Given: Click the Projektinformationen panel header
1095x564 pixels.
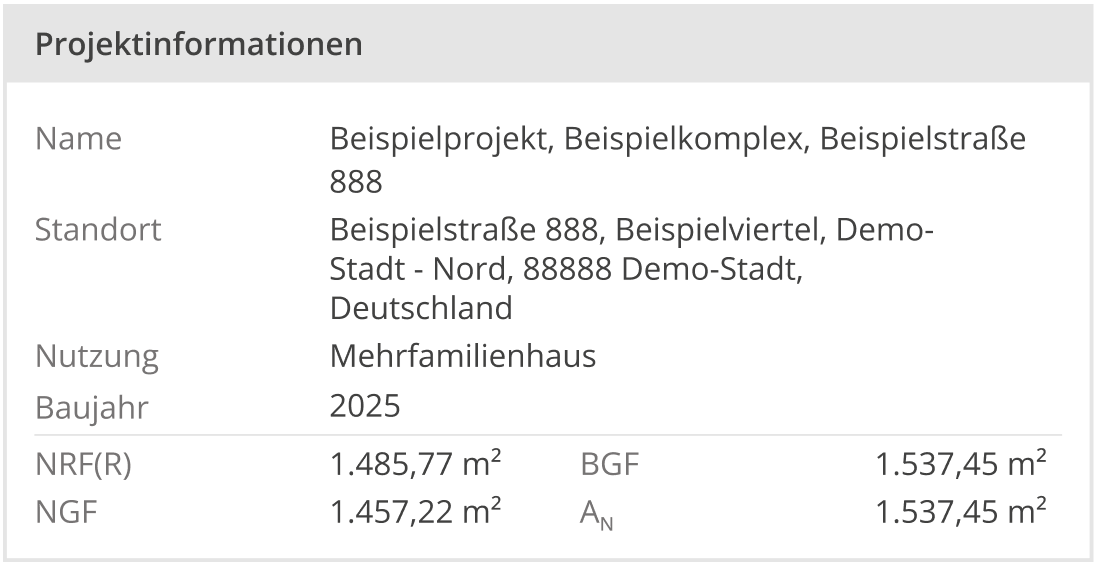Looking at the screenshot, I should pos(548,43).
